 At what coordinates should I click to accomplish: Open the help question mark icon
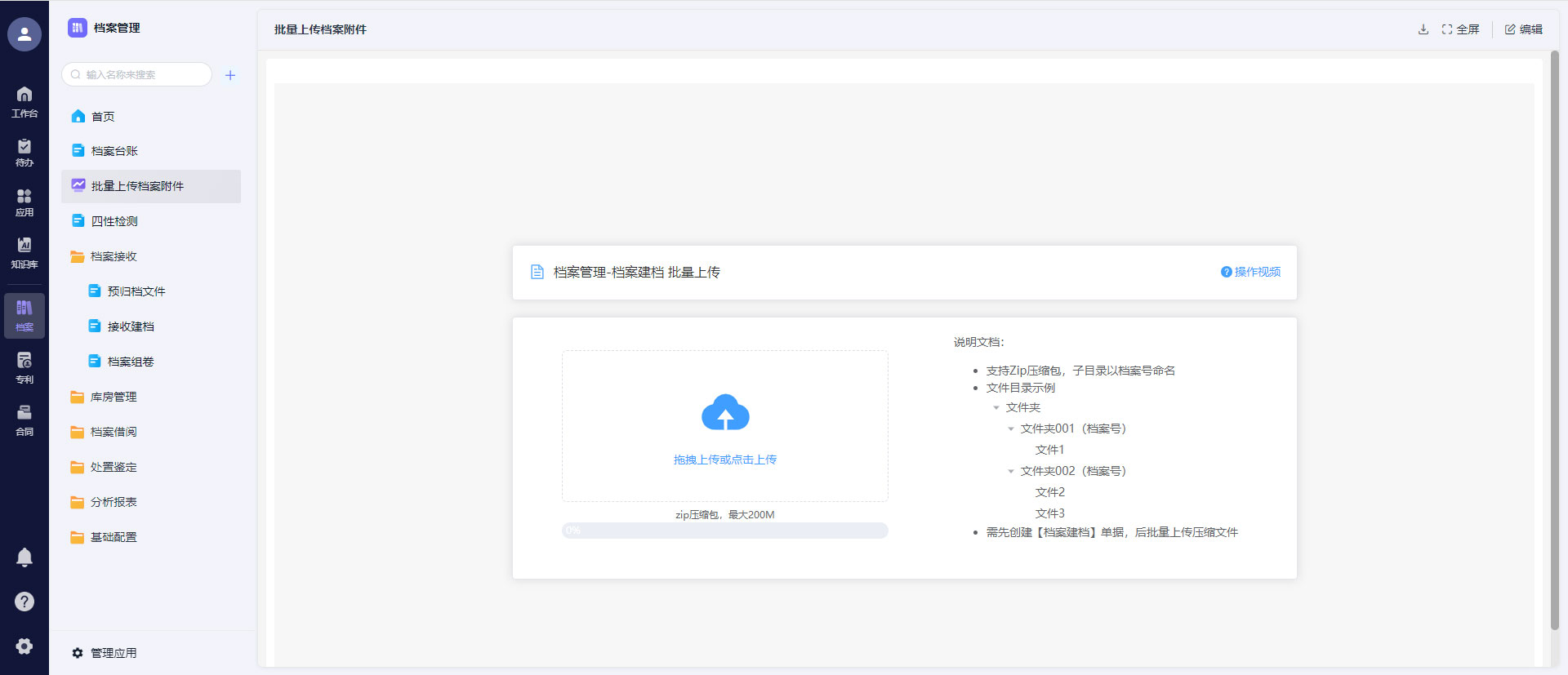pos(24,602)
